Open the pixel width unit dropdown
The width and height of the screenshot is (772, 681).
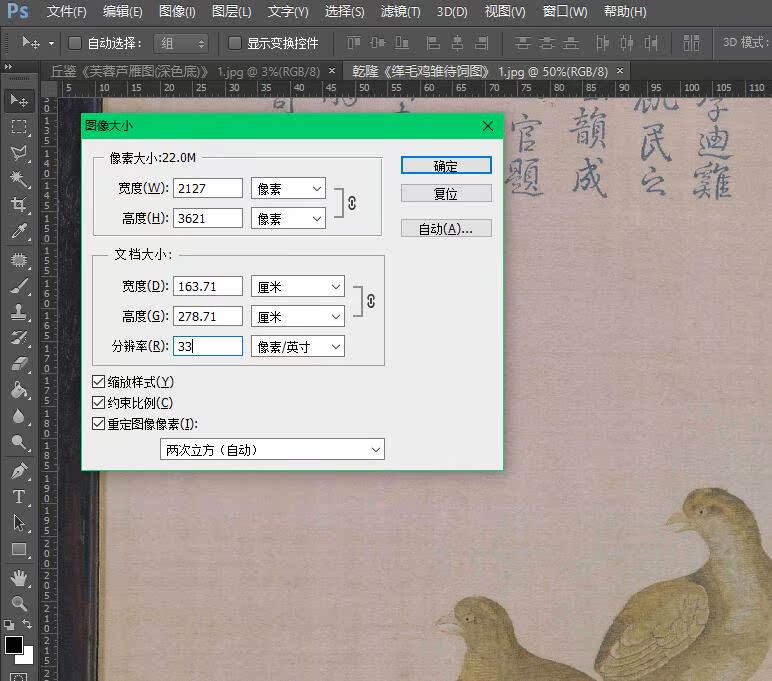(x=289, y=189)
